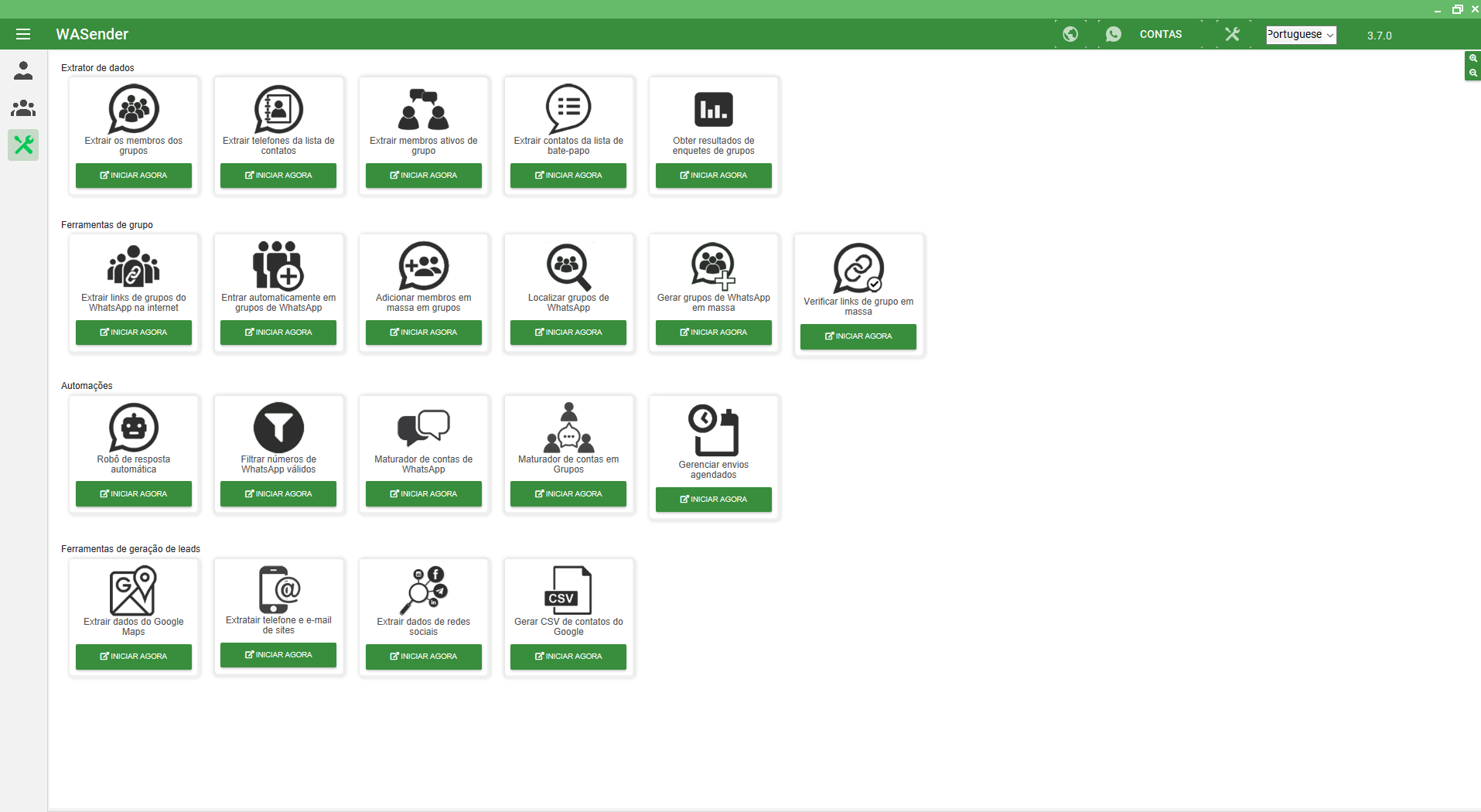Start Extrair os membros dos grupos
The height and width of the screenshot is (812, 1481).
click(134, 176)
